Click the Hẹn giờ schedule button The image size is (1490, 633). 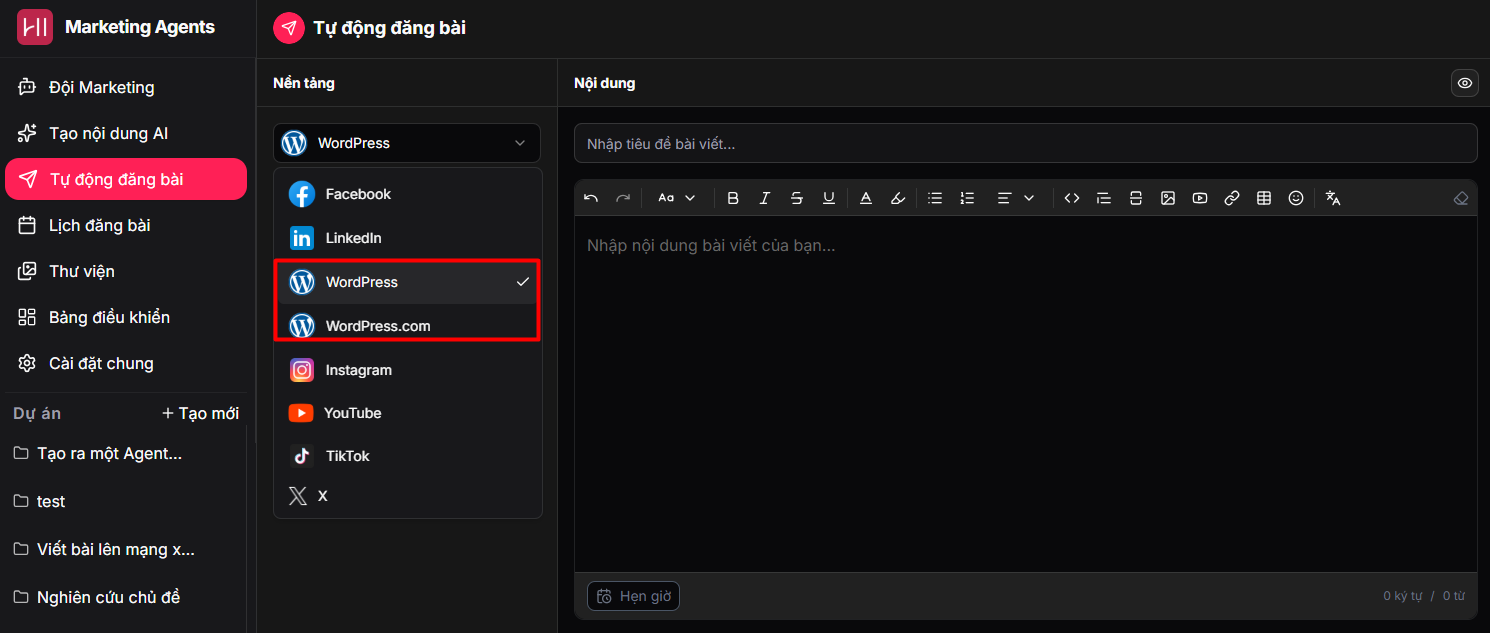click(x=634, y=596)
